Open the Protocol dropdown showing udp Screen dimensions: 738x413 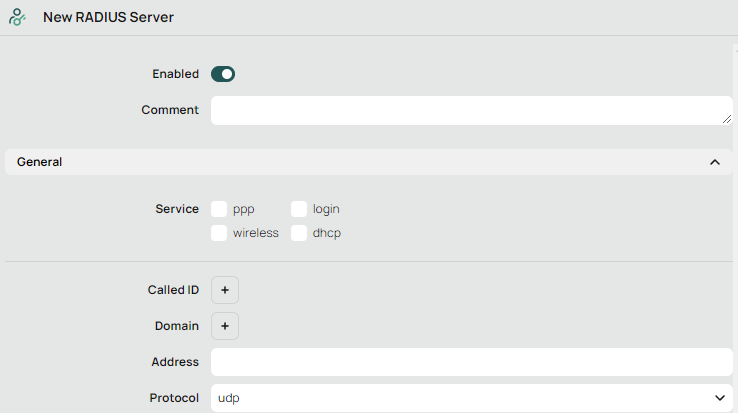472,398
